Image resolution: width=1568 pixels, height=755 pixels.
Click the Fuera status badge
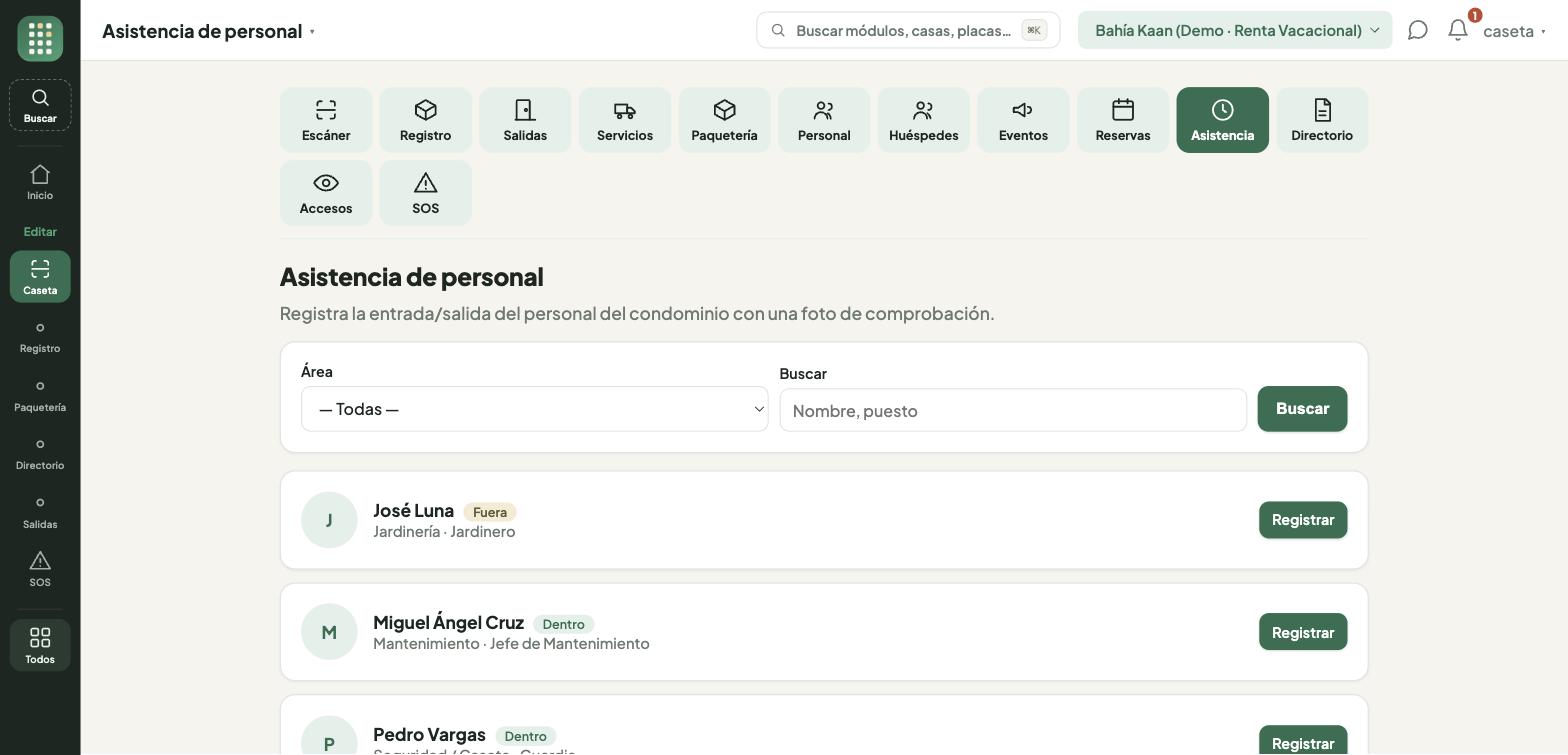[x=490, y=512]
